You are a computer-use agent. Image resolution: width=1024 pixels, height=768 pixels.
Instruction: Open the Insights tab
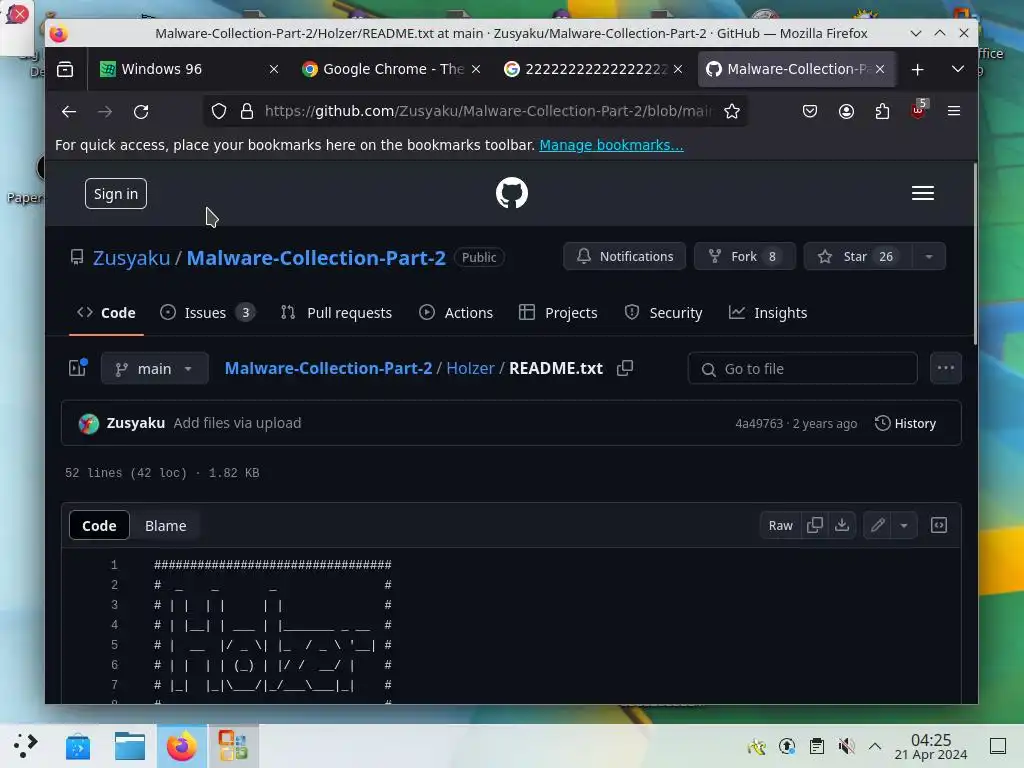click(x=769, y=313)
